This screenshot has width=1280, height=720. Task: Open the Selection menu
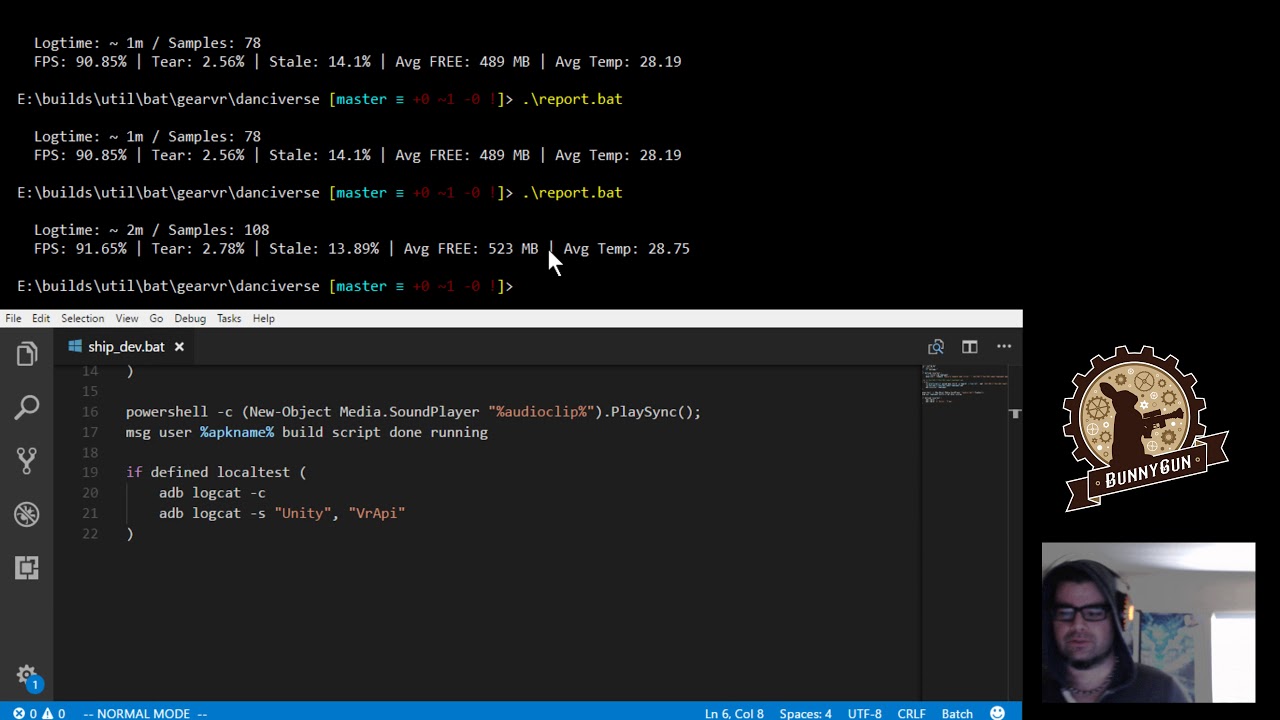82,318
